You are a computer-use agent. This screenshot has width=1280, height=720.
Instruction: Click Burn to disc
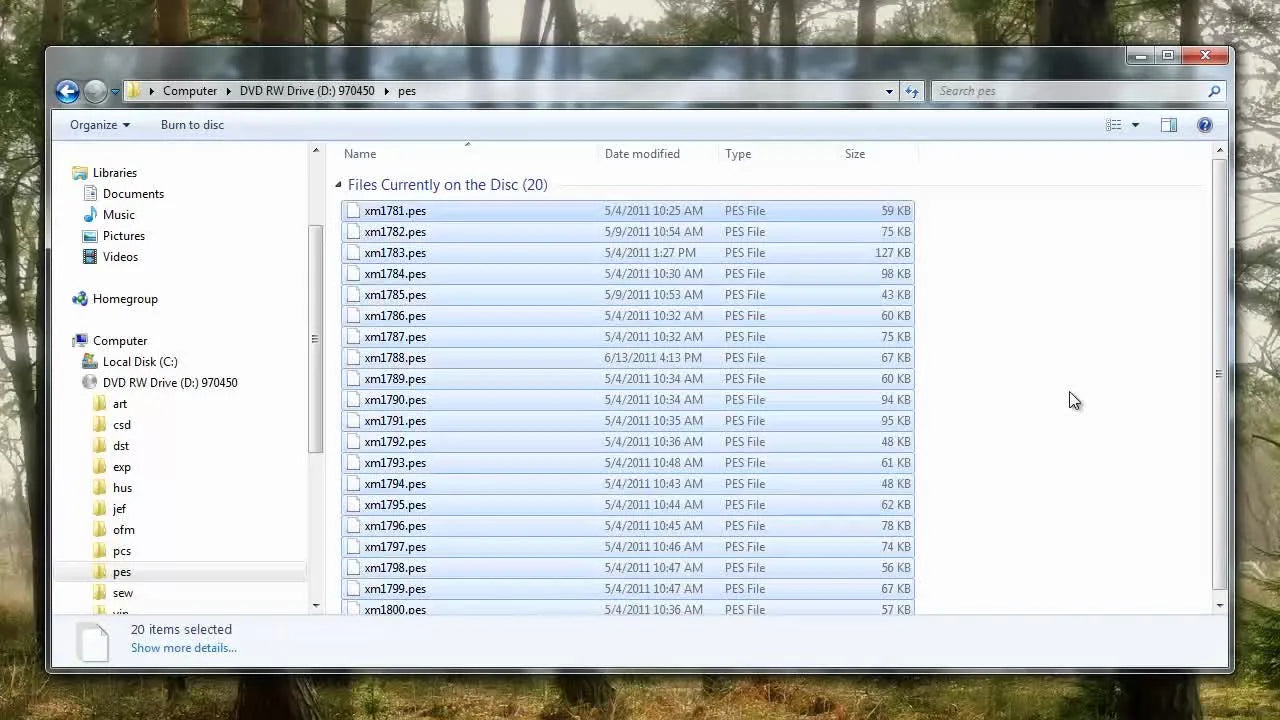point(192,125)
